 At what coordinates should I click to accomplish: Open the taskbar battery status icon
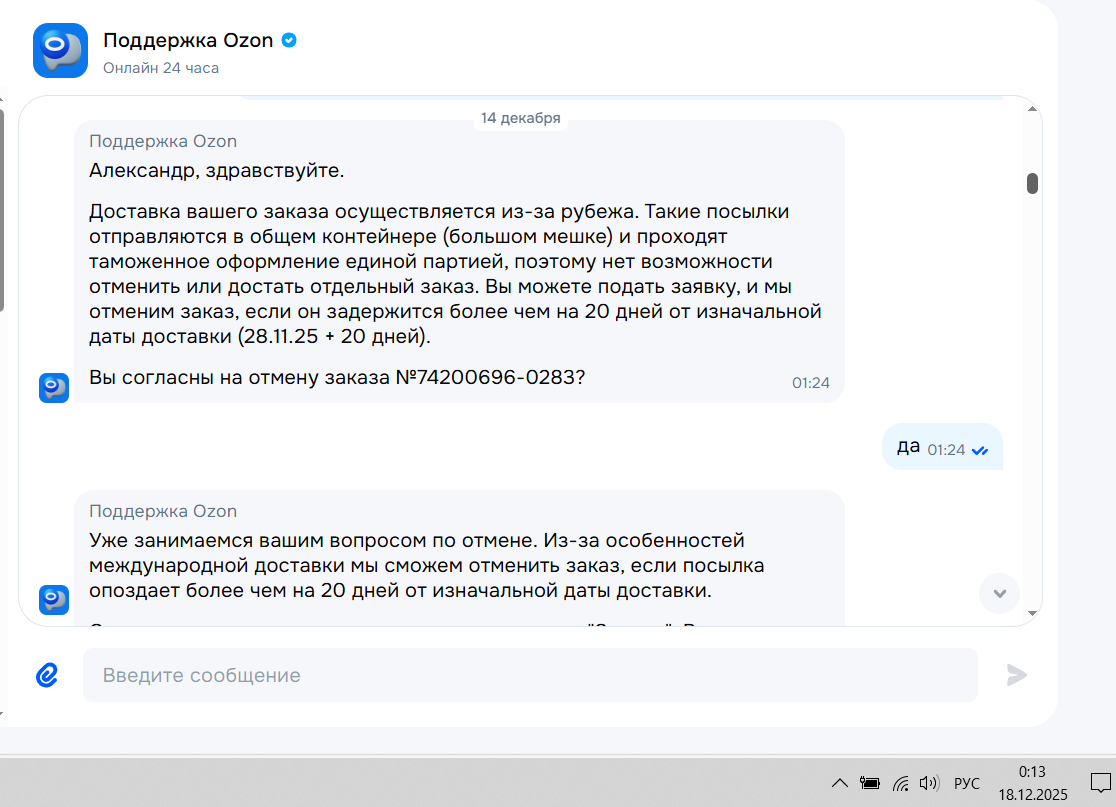pyautogui.click(x=869, y=784)
